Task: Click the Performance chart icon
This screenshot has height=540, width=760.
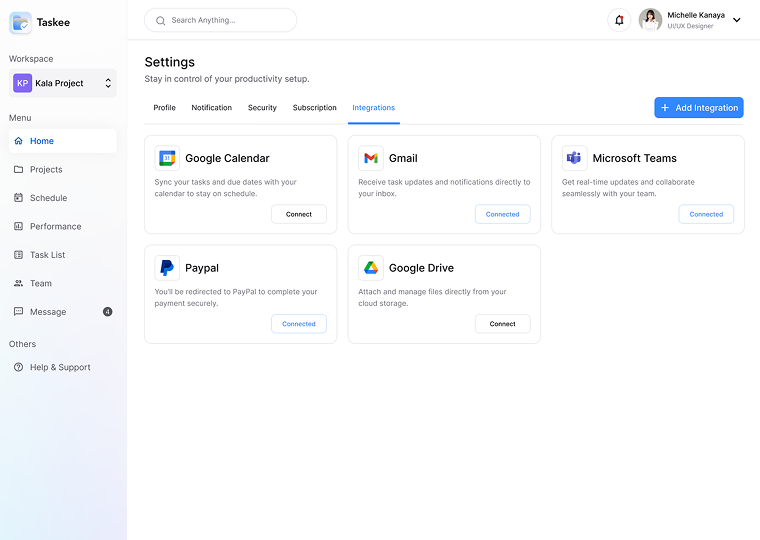Action: 18,226
